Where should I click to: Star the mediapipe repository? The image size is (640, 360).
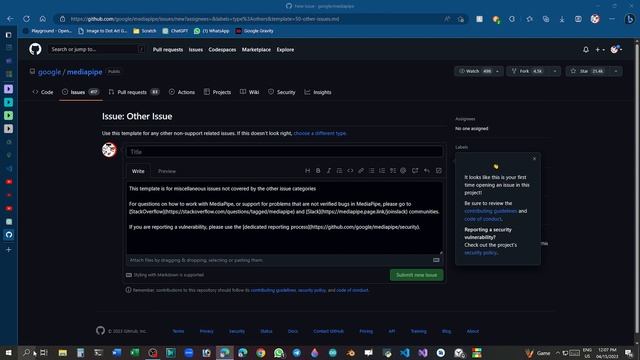click(x=588, y=71)
